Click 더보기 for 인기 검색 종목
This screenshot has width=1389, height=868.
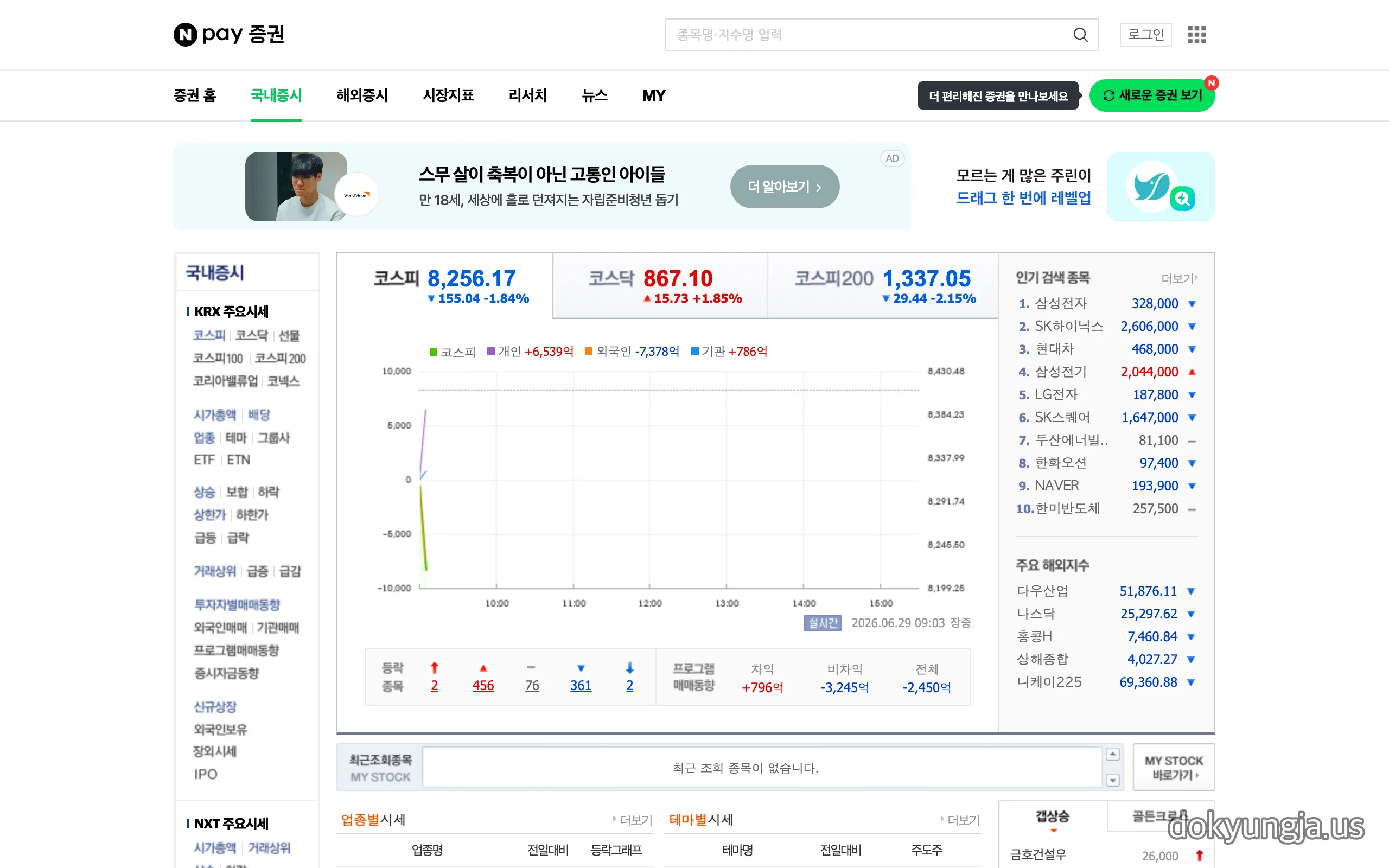pos(1180,278)
